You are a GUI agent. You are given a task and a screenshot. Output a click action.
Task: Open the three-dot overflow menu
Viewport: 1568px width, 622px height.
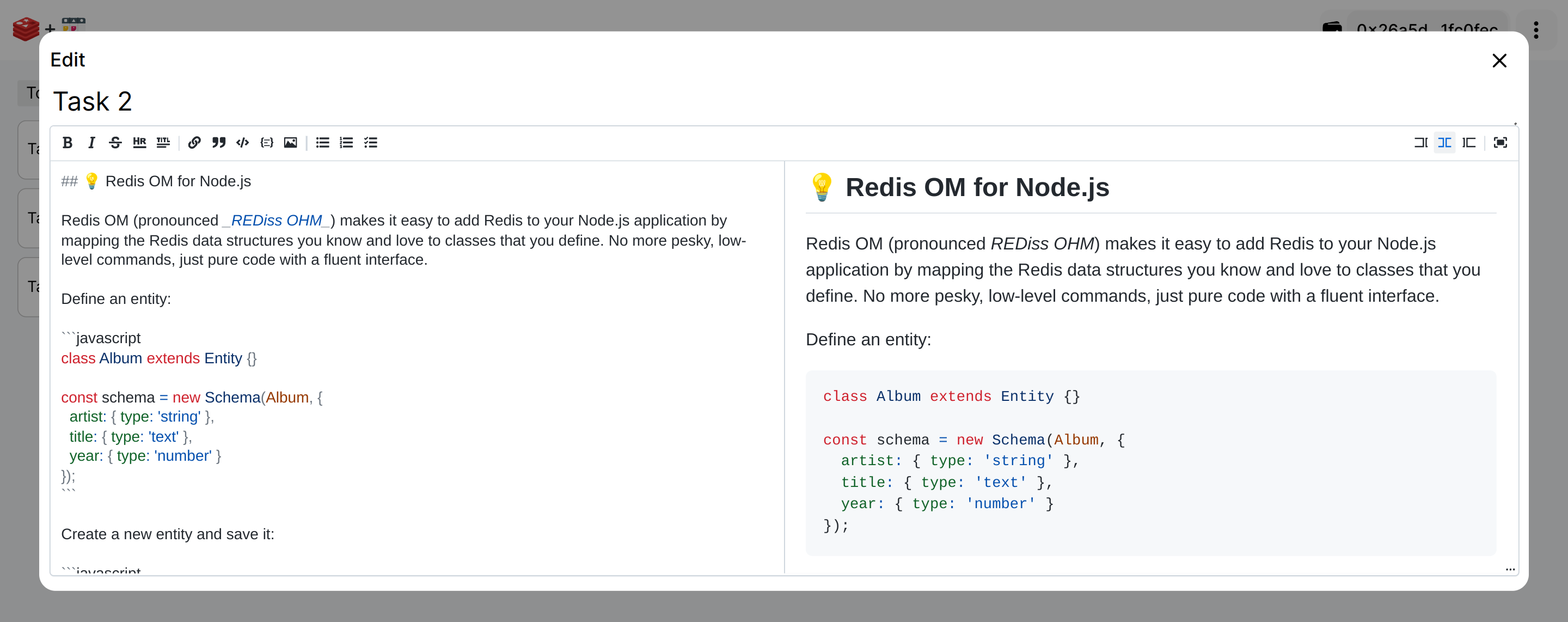(1536, 29)
